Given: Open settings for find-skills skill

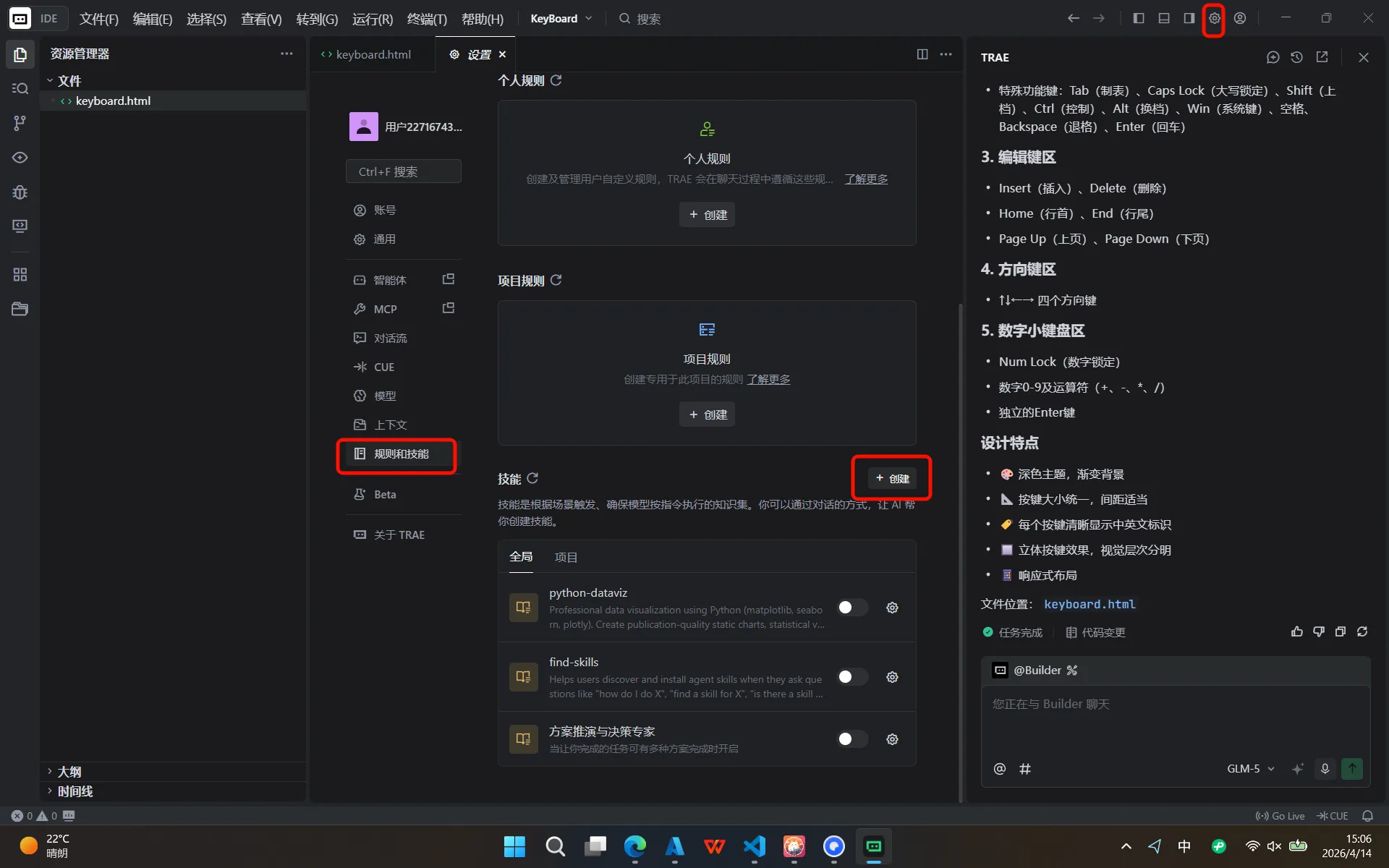Looking at the screenshot, I should (x=892, y=677).
